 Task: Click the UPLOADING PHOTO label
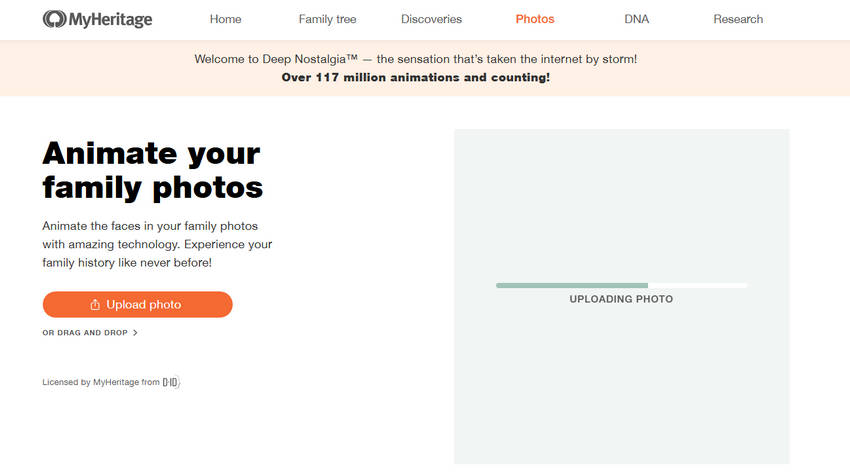(621, 299)
